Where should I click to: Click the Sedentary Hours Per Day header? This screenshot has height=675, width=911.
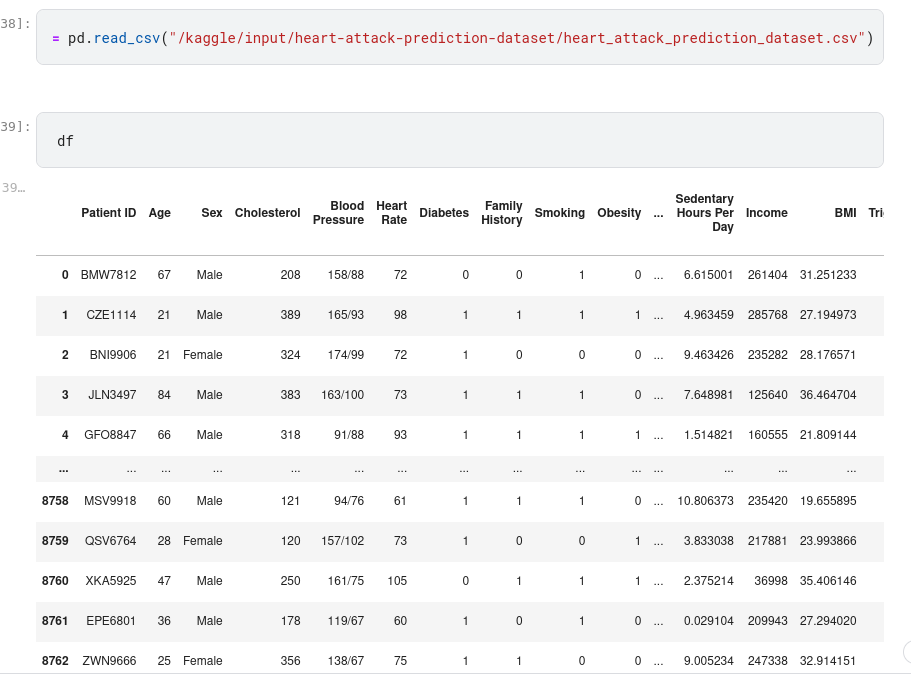704,213
